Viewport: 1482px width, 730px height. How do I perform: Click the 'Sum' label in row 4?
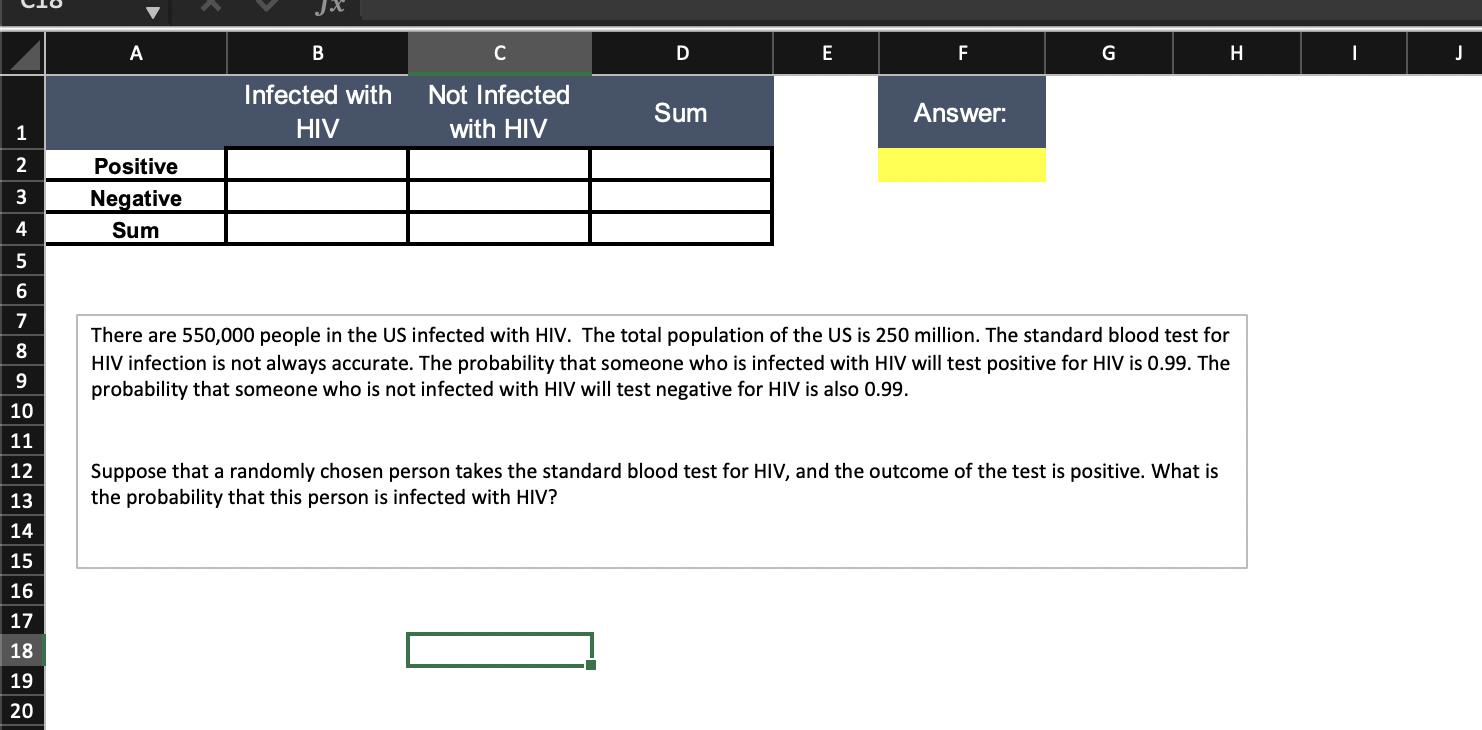[135, 229]
